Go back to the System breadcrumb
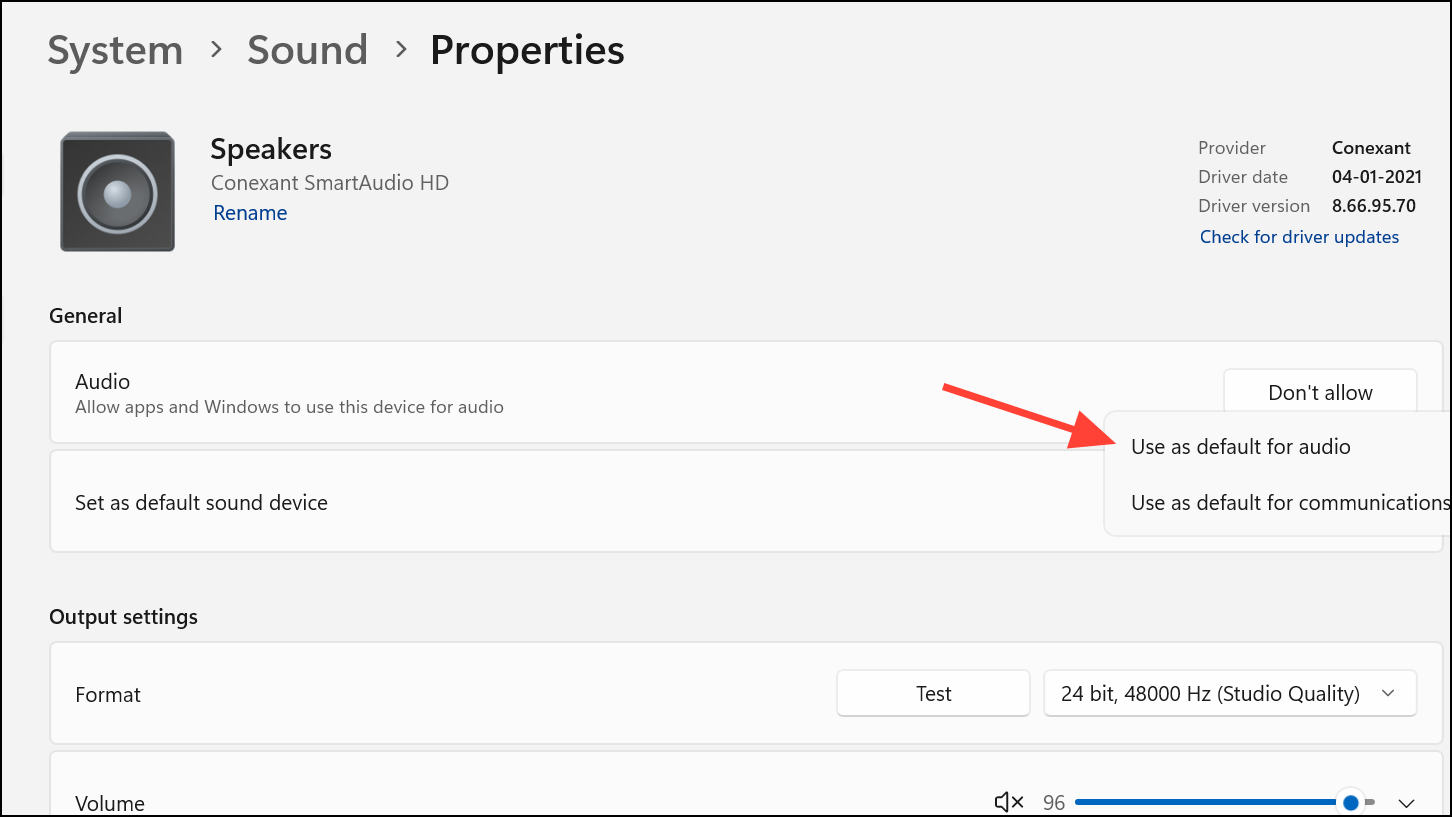Screen dimensions: 1452x817 115,50
